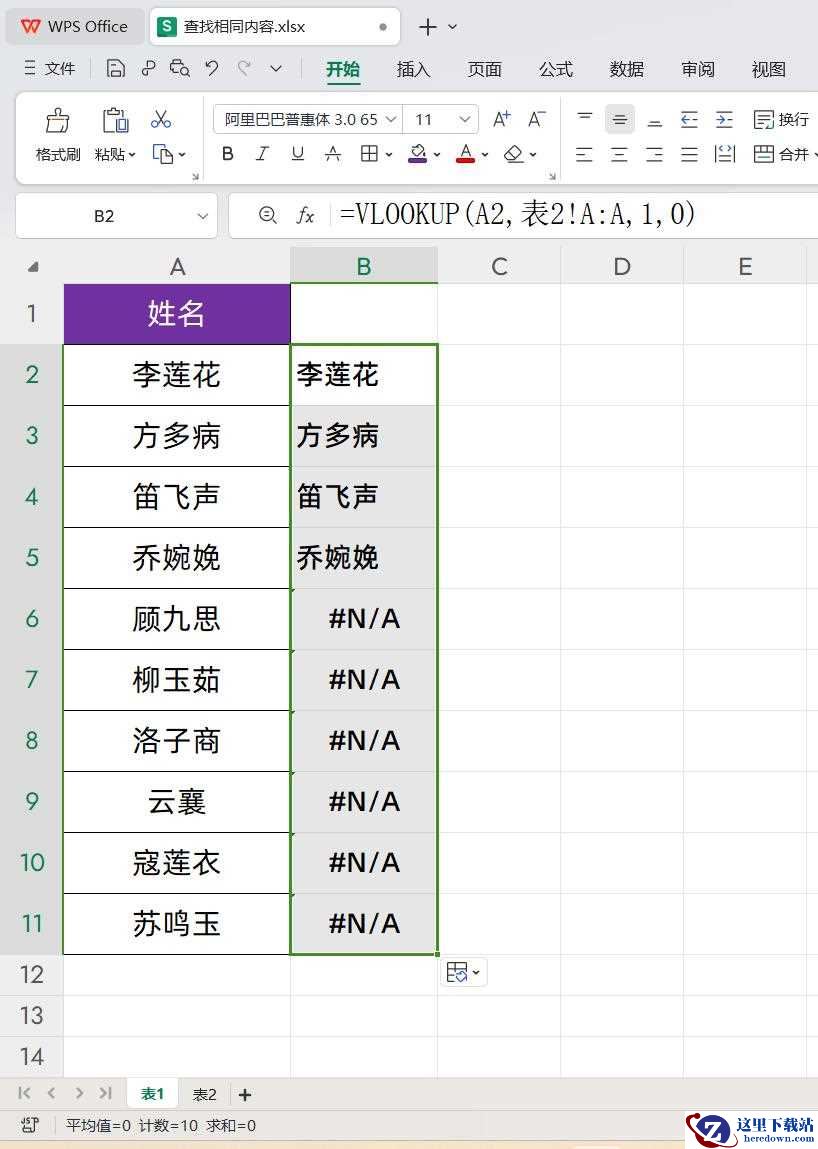Toggle Underline formatting
This screenshot has height=1149, width=818.
tap(297, 154)
